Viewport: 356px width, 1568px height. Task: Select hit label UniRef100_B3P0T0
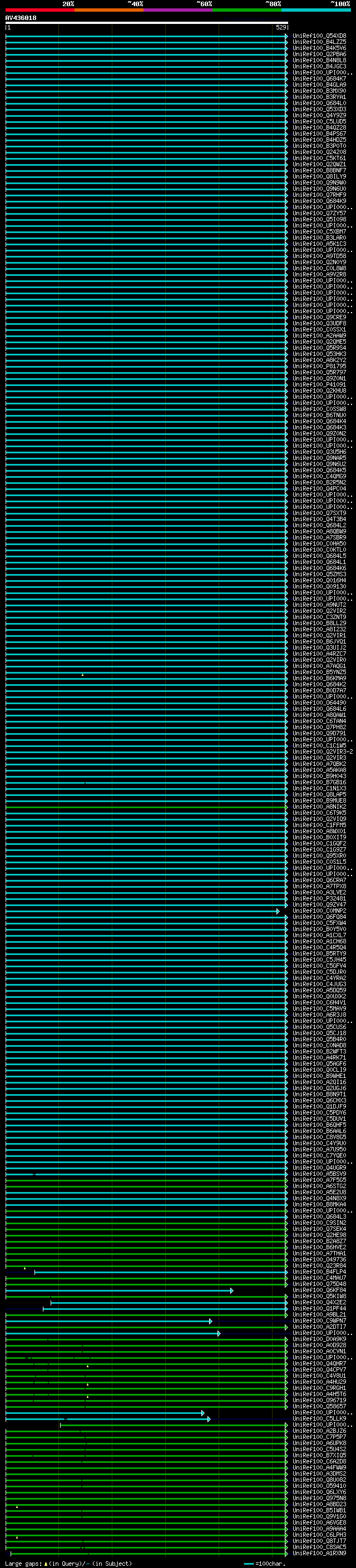pos(319,146)
